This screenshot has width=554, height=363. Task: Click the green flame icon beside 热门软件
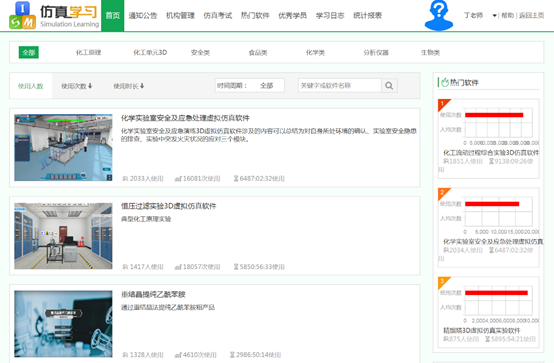point(445,82)
